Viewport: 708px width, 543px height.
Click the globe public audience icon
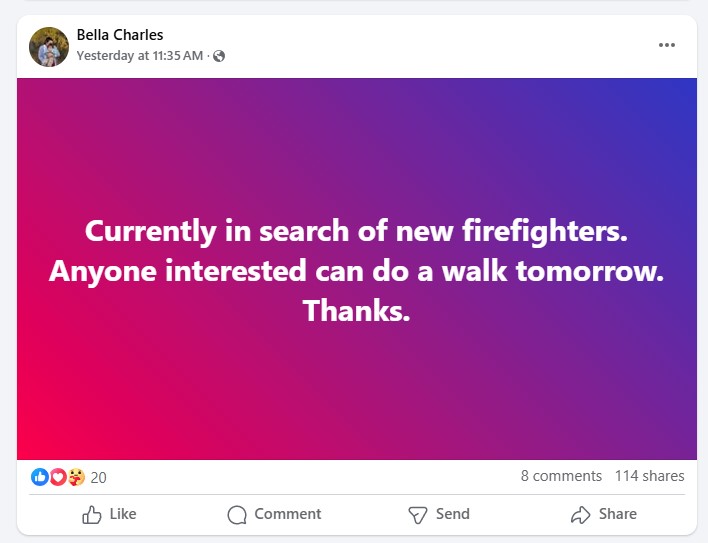pos(219,56)
